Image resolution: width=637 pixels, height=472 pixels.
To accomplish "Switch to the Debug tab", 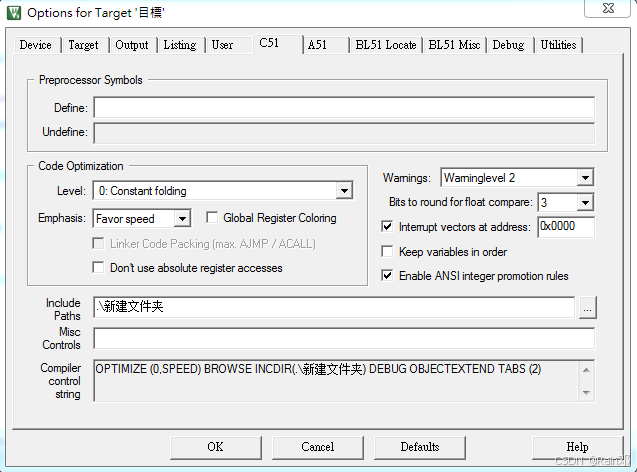I will pyautogui.click(x=508, y=45).
